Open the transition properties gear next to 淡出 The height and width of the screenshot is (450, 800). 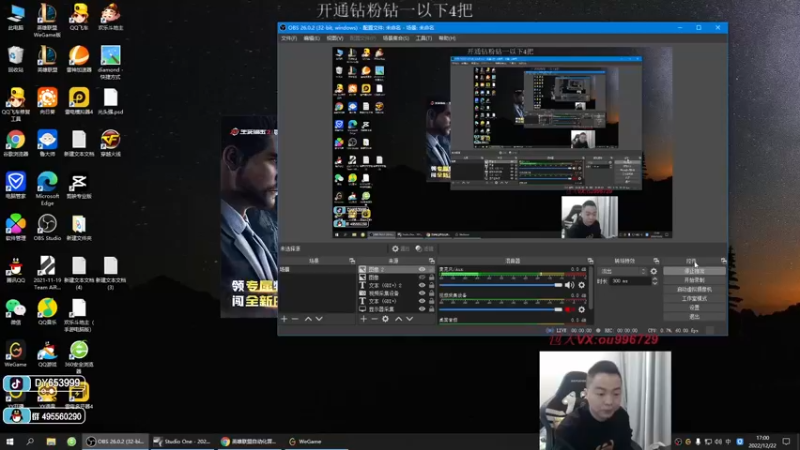coord(654,271)
